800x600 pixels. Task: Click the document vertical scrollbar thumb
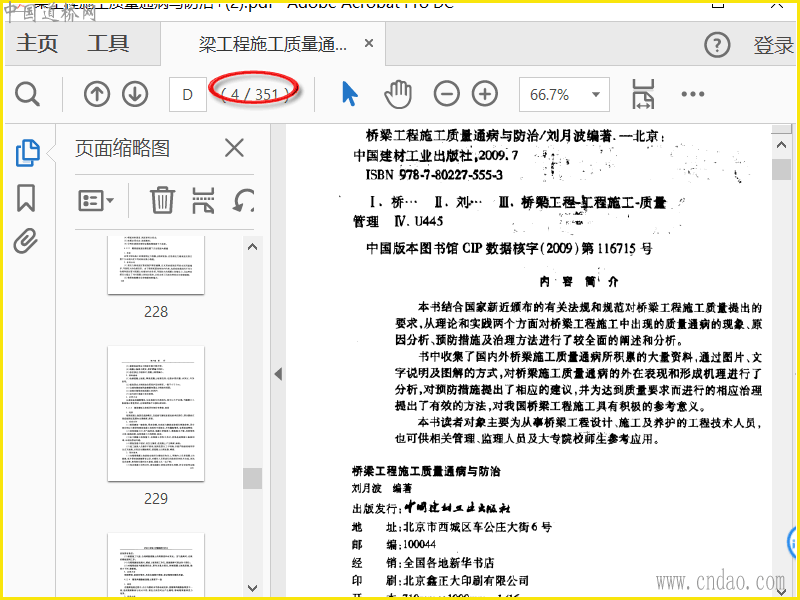coord(781,169)
